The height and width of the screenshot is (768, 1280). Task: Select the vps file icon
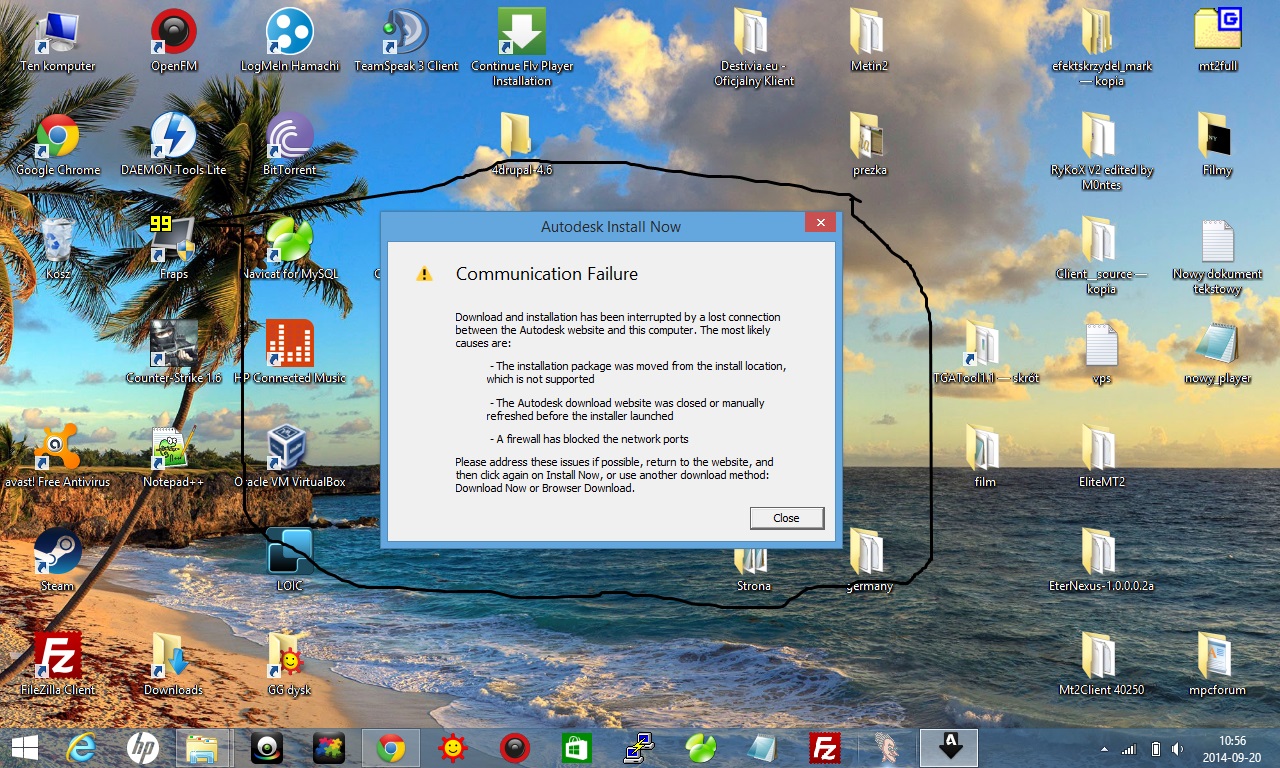click(1102, 354)
